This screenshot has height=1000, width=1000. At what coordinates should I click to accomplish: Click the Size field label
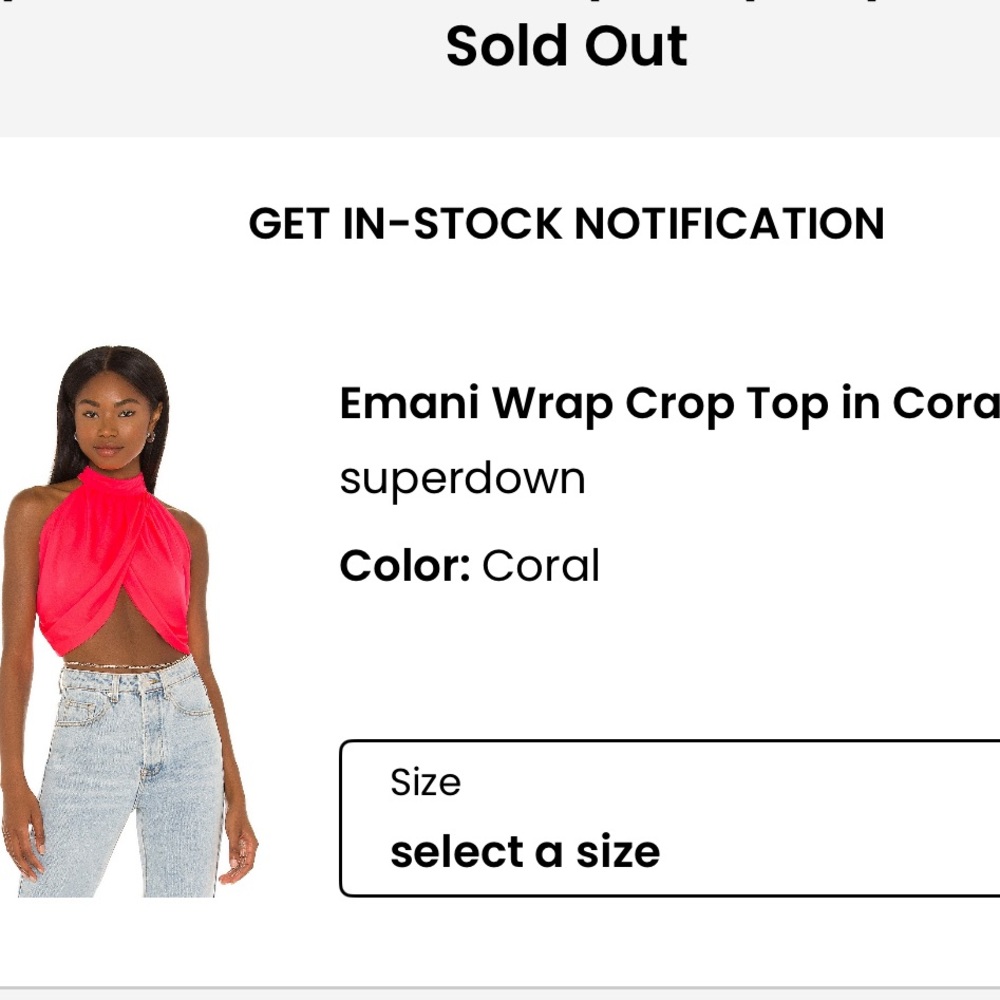425,781
